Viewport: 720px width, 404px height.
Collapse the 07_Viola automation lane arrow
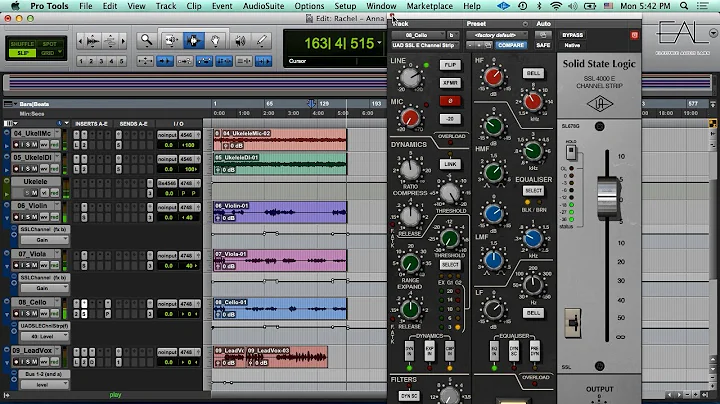[x=7, y=266]
